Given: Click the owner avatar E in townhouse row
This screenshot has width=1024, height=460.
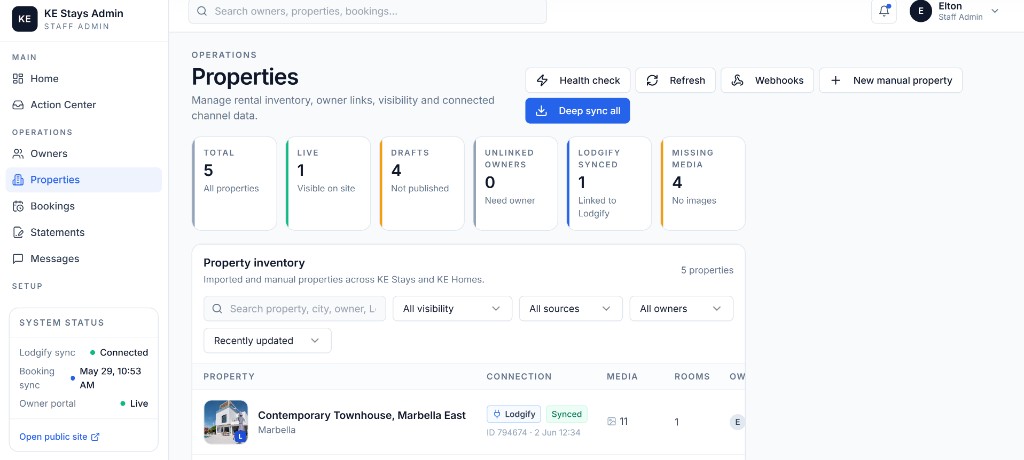Looking at the screenshot, I should [737, 422].
